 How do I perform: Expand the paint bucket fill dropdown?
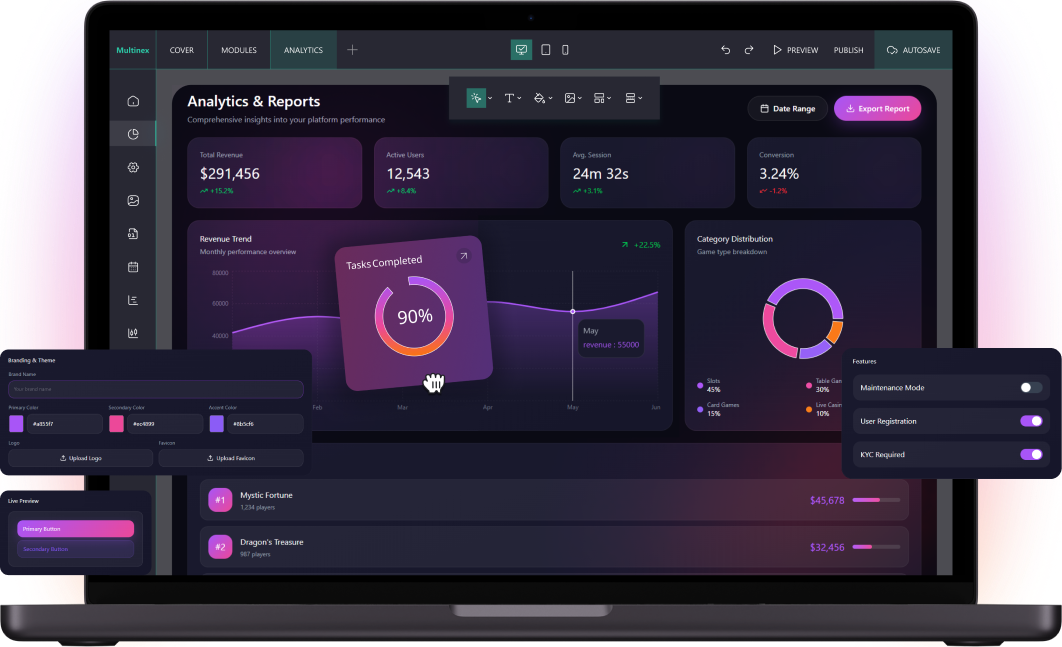543,98
